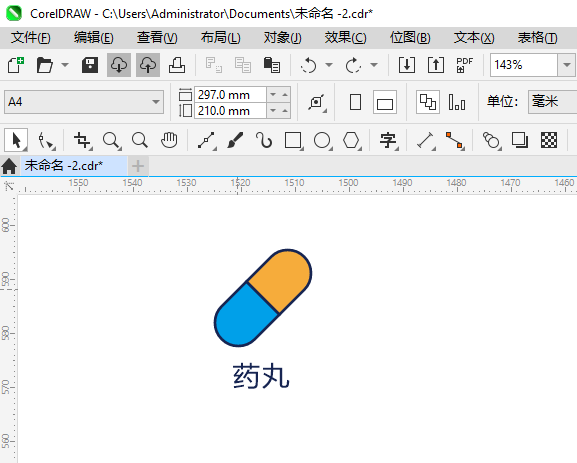Viewport: 577px width, 463px height.
Task: Toggle the all pages layout button
Action: 428,102
